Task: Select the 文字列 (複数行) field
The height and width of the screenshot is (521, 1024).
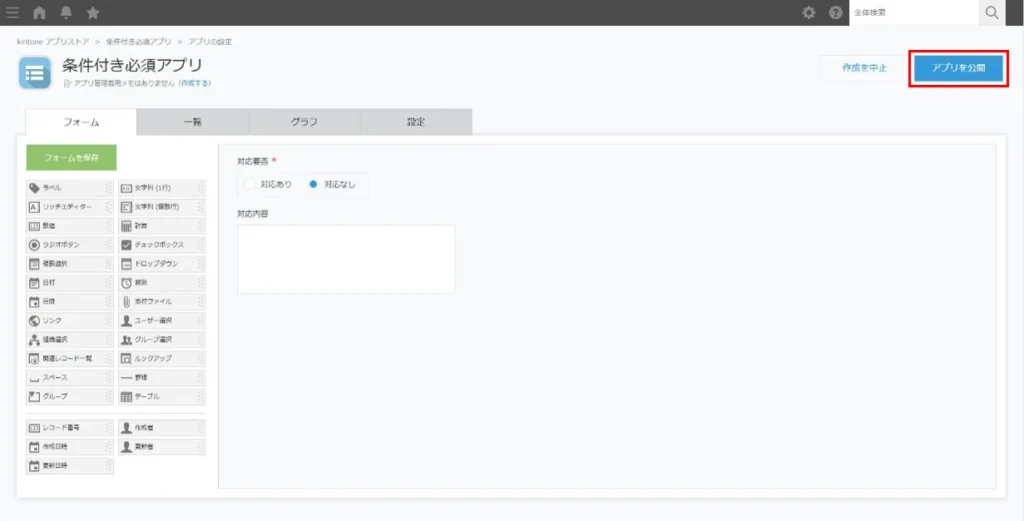Action: click(x=162, y=207)
